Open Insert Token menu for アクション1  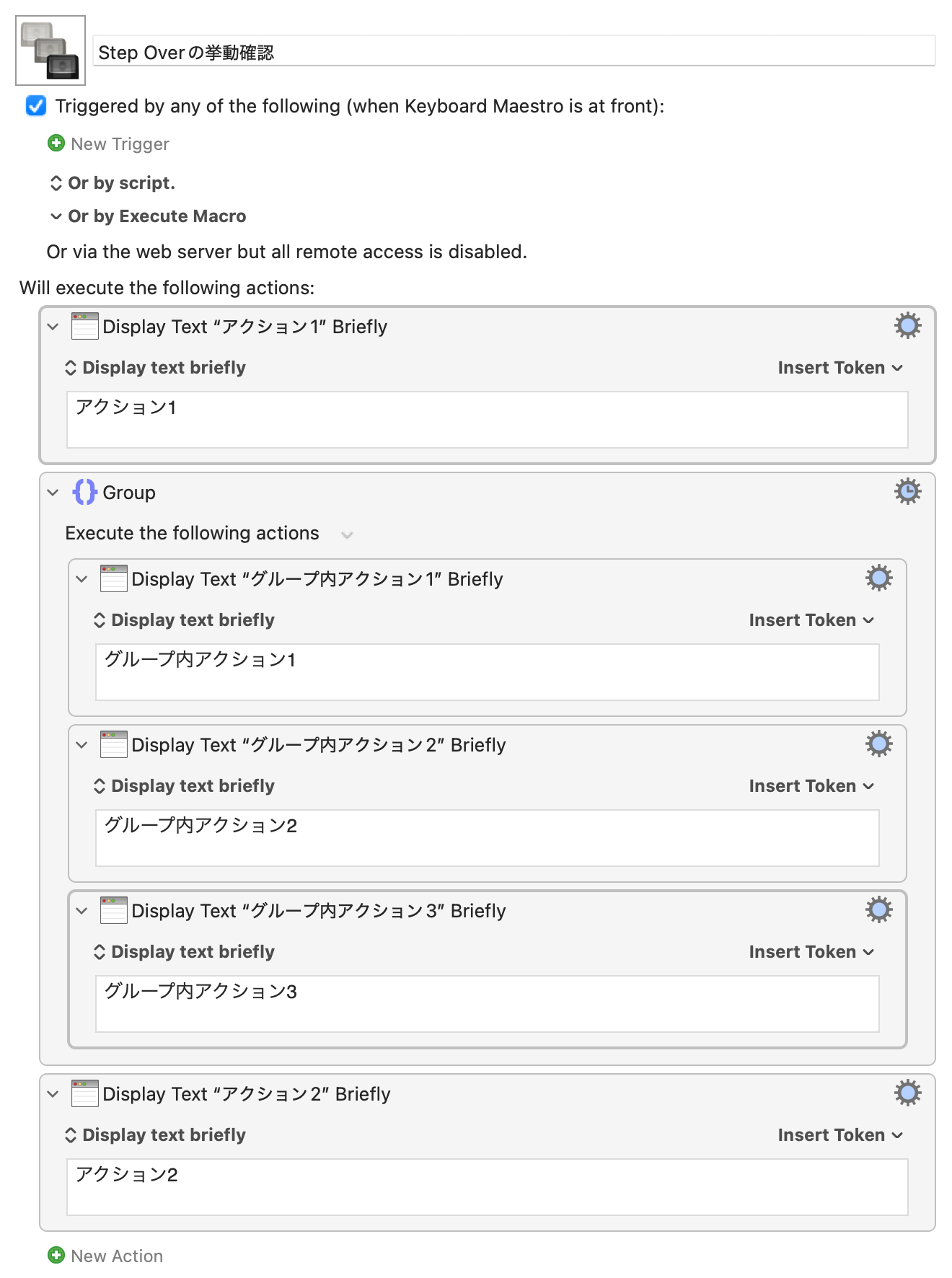click(839, 368)
